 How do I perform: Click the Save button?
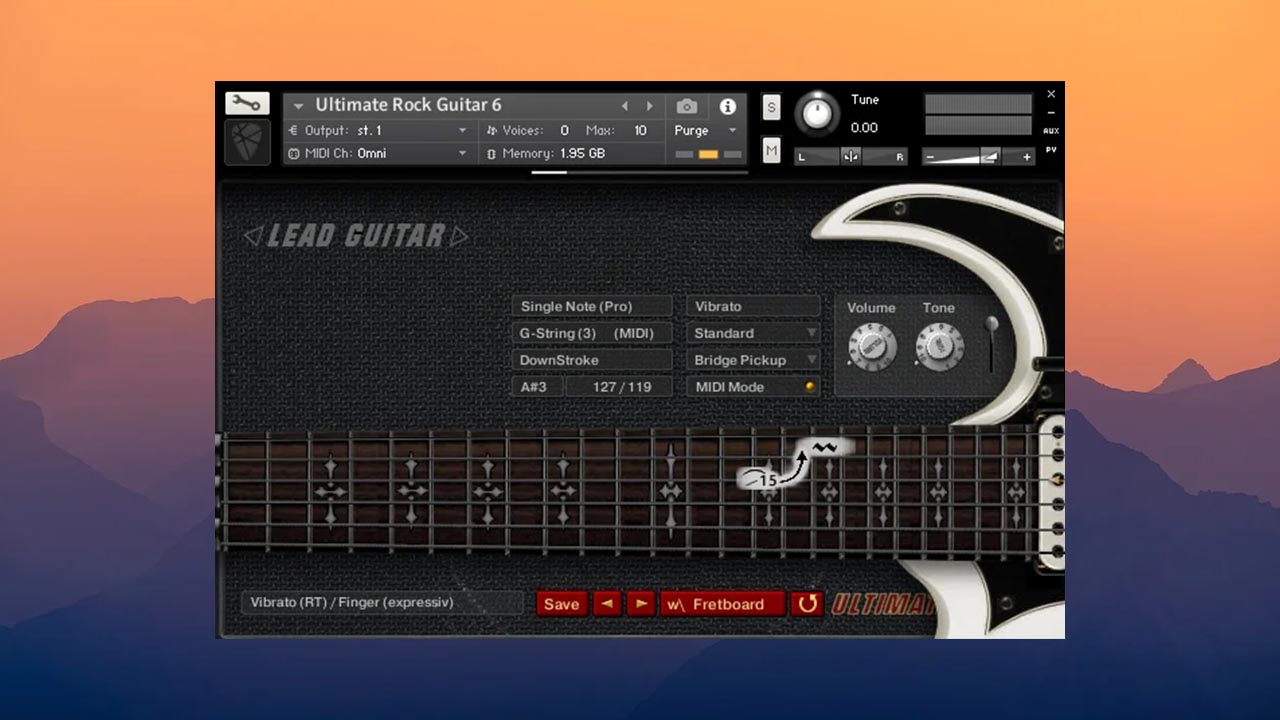click(561, 604)
